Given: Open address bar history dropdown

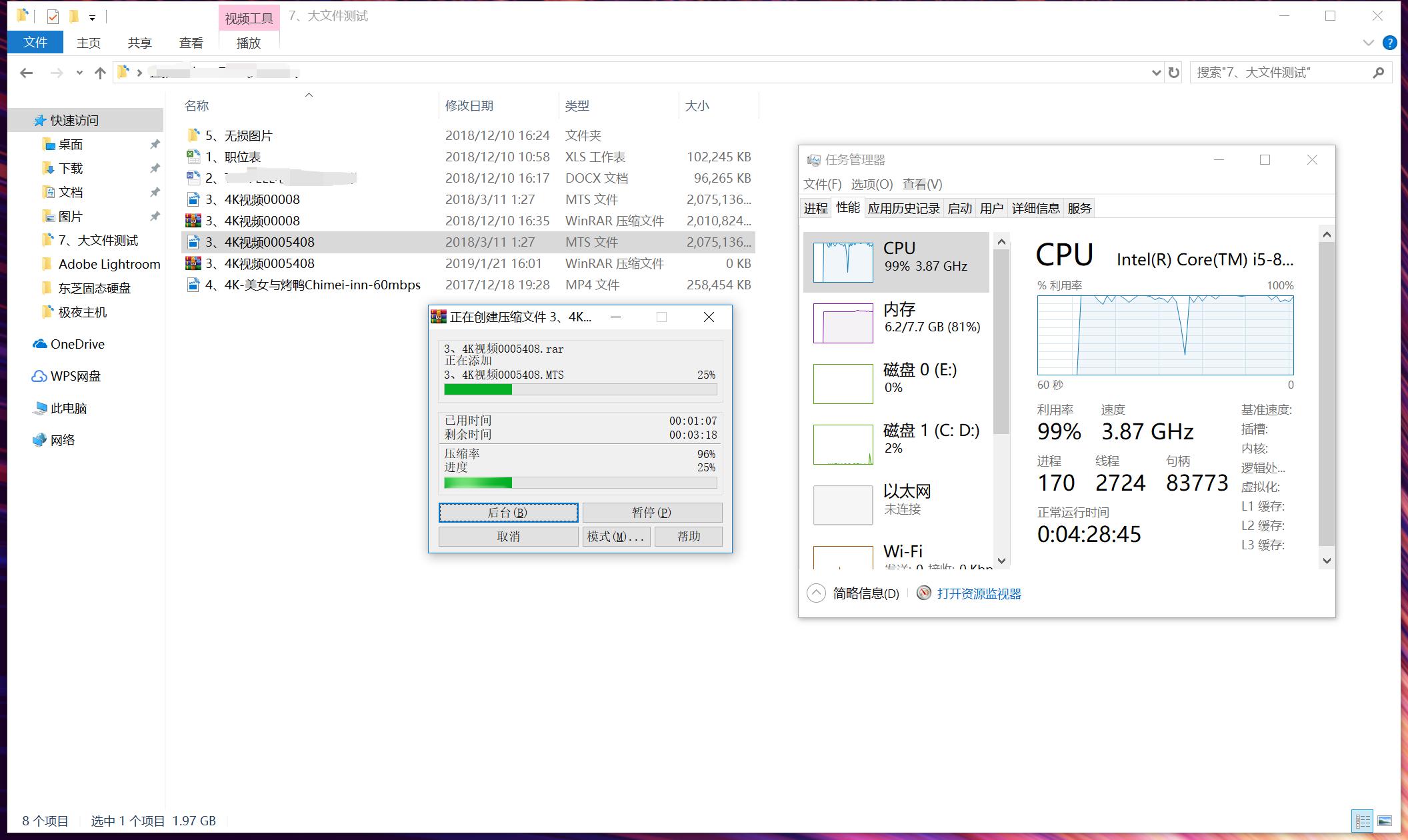Looking at the screenshot, I should [1156, 73].
